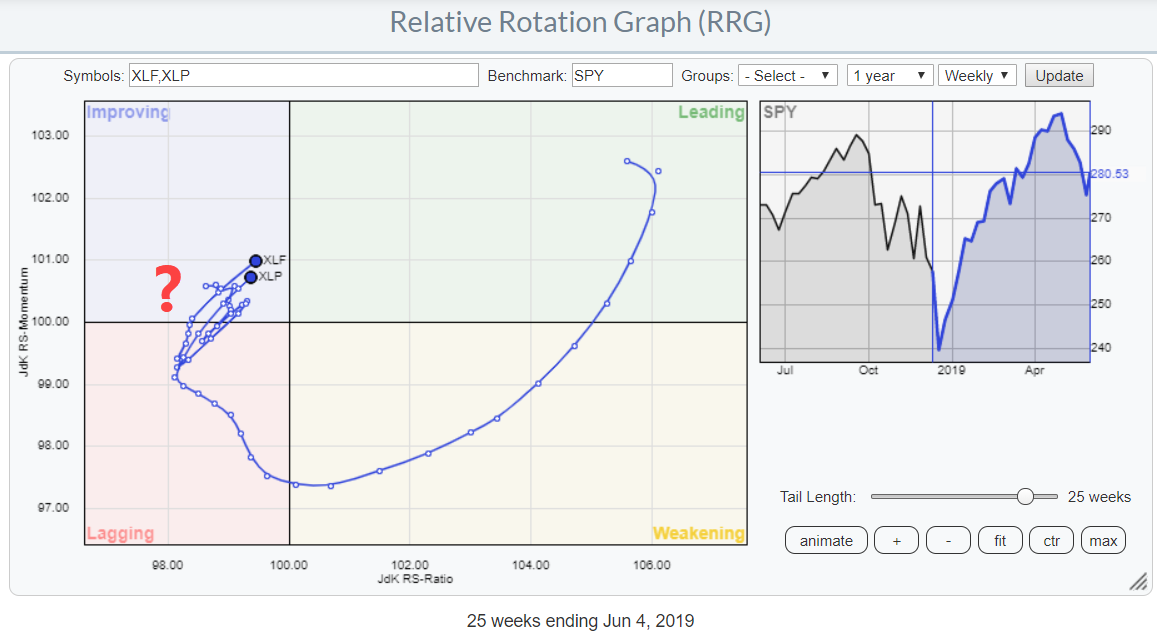
Task: Center chart with ctr button
Action: [1051, 541]
